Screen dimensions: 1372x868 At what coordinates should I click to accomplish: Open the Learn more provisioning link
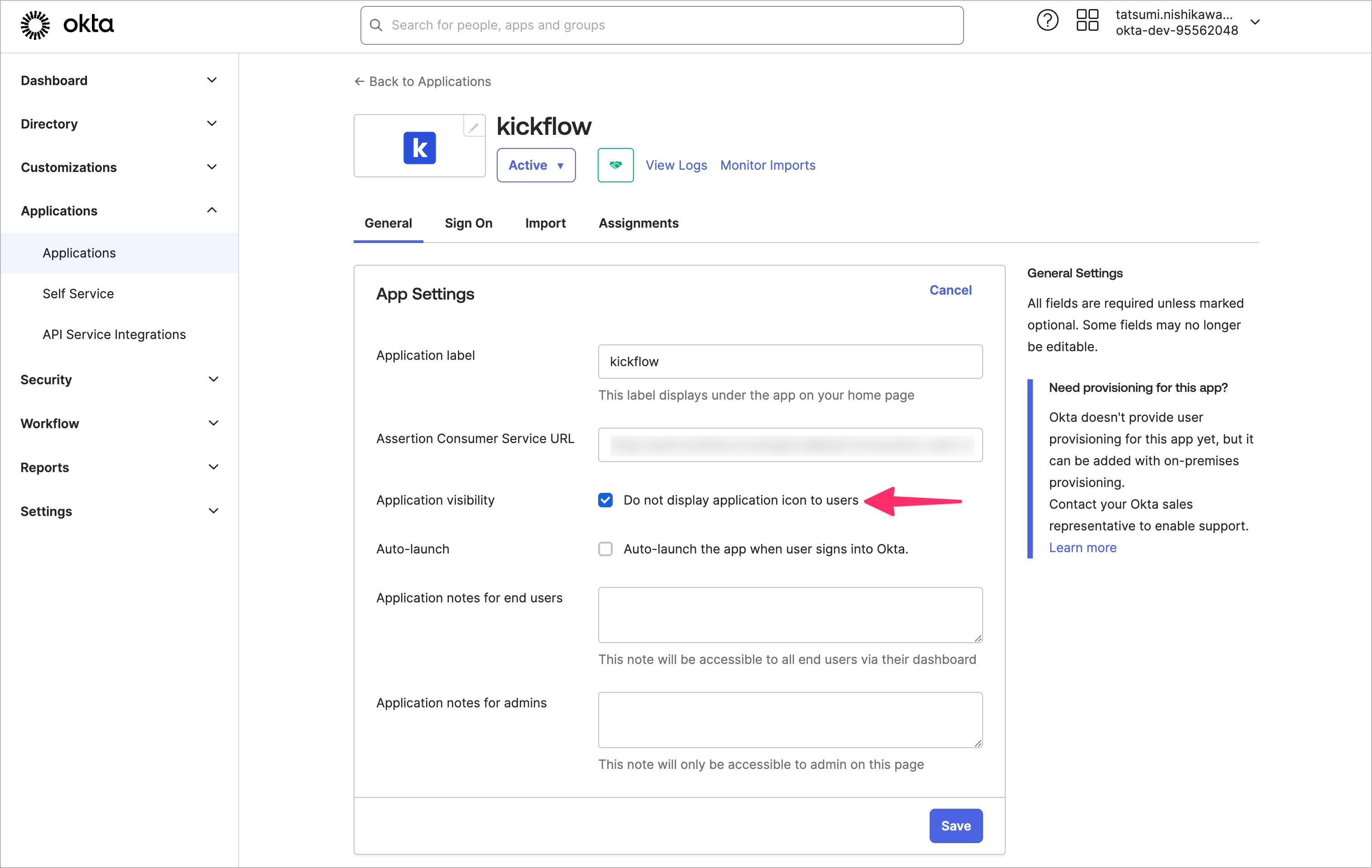1083,547
